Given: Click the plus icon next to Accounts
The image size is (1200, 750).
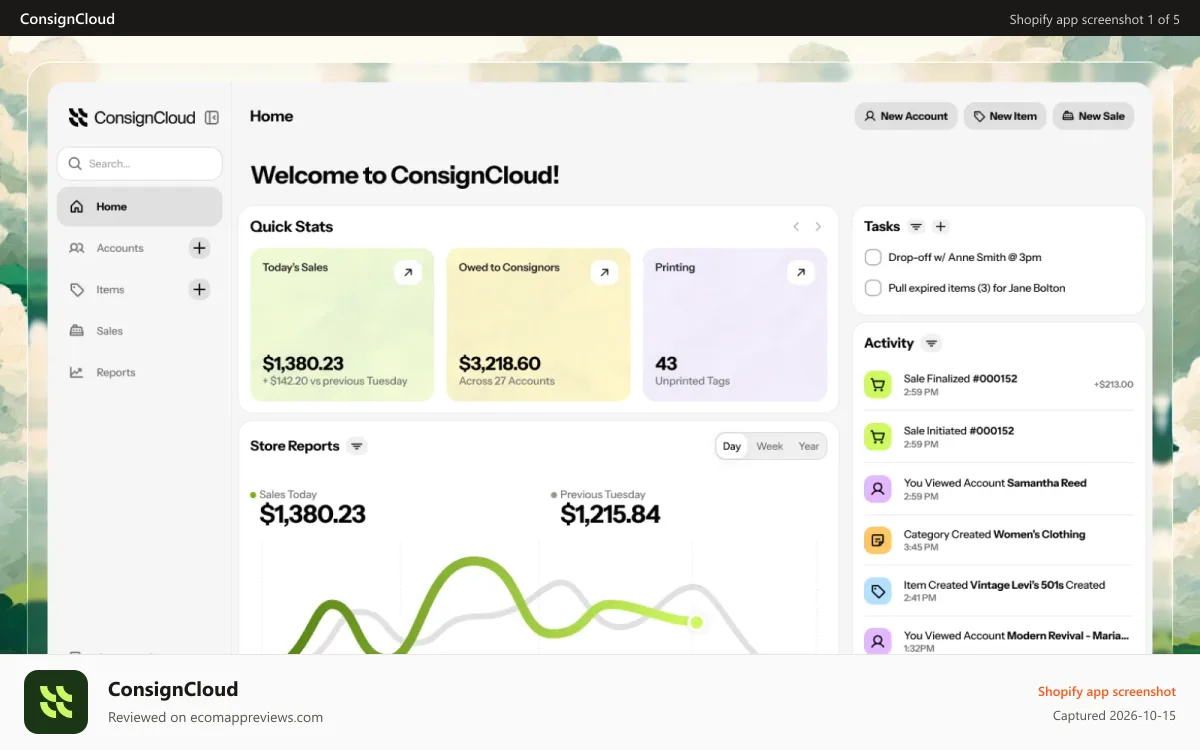Looking at the screenshot, I should [x=199, y=248].
